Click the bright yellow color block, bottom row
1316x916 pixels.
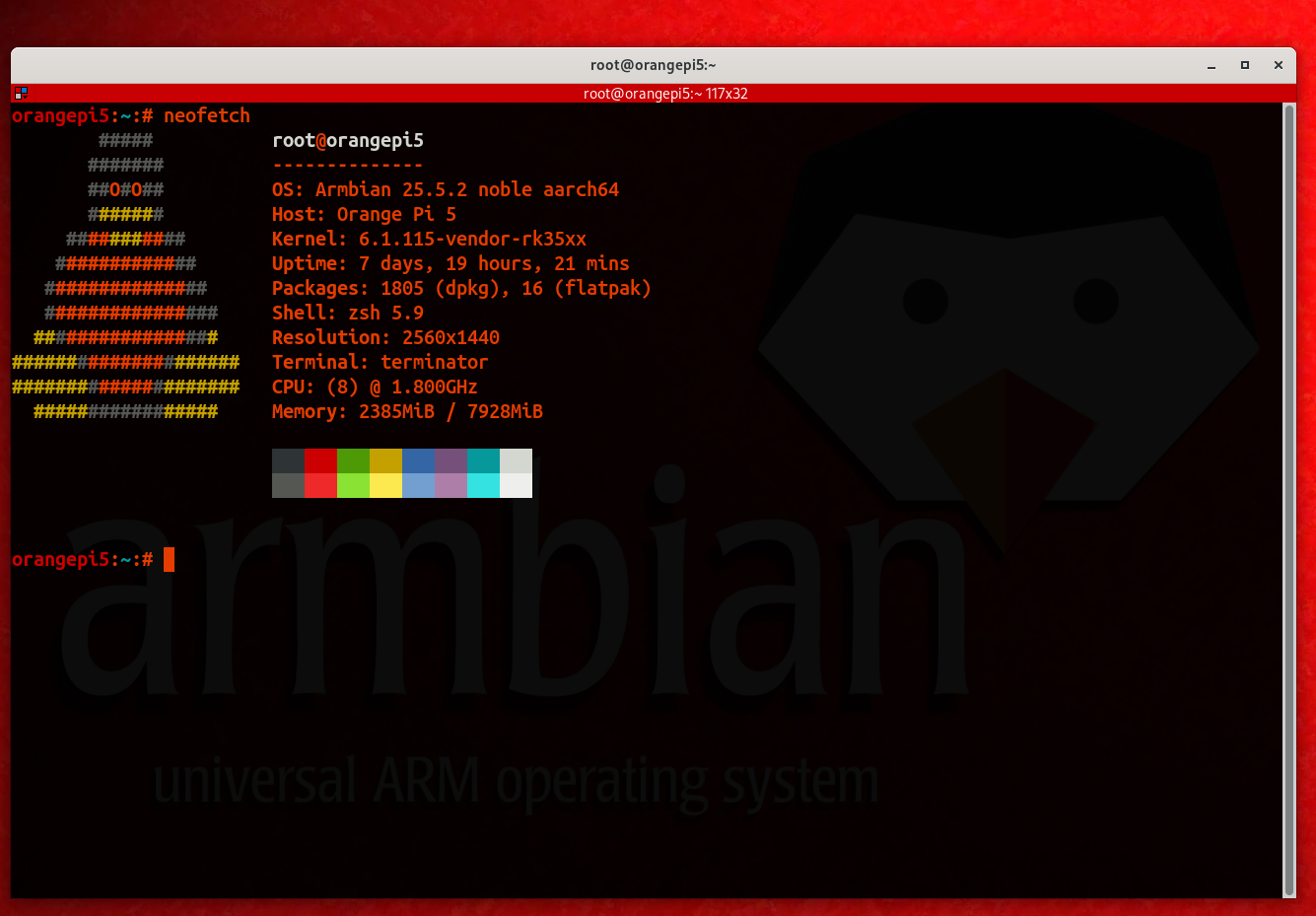385,485
